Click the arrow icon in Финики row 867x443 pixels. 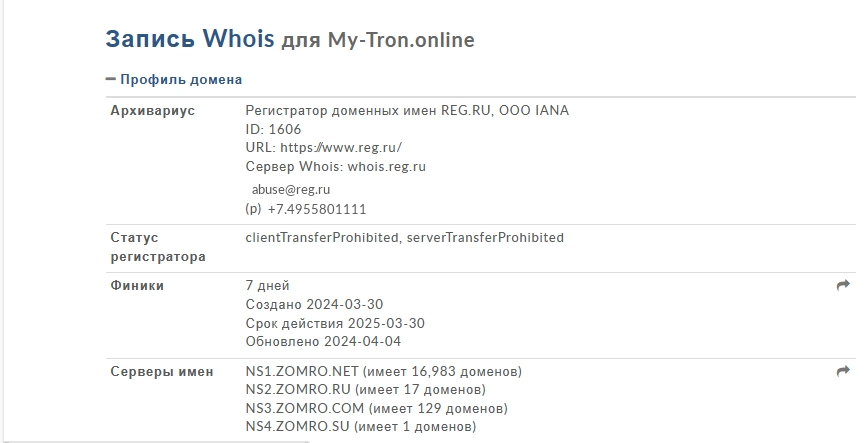(x=843, y=285)
